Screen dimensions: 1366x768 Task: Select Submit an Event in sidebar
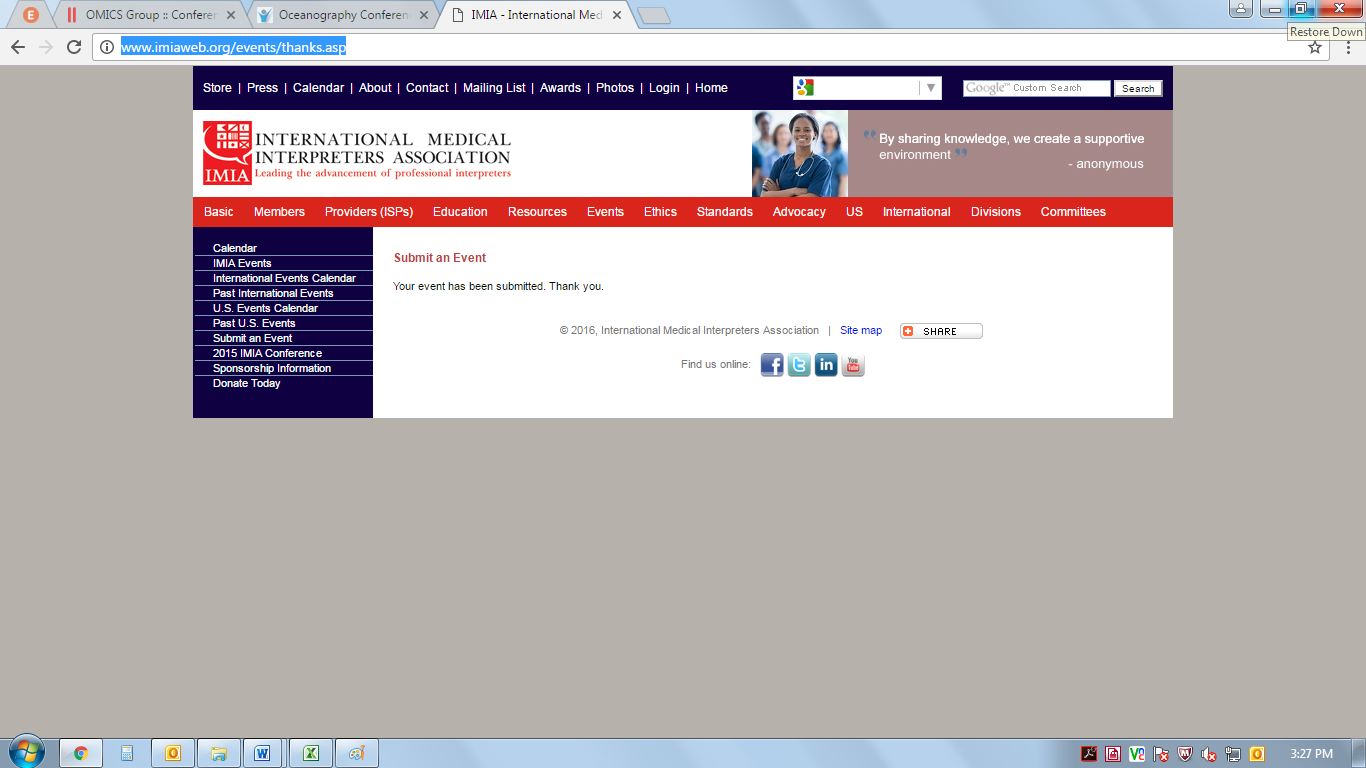[x=252, y=338]
